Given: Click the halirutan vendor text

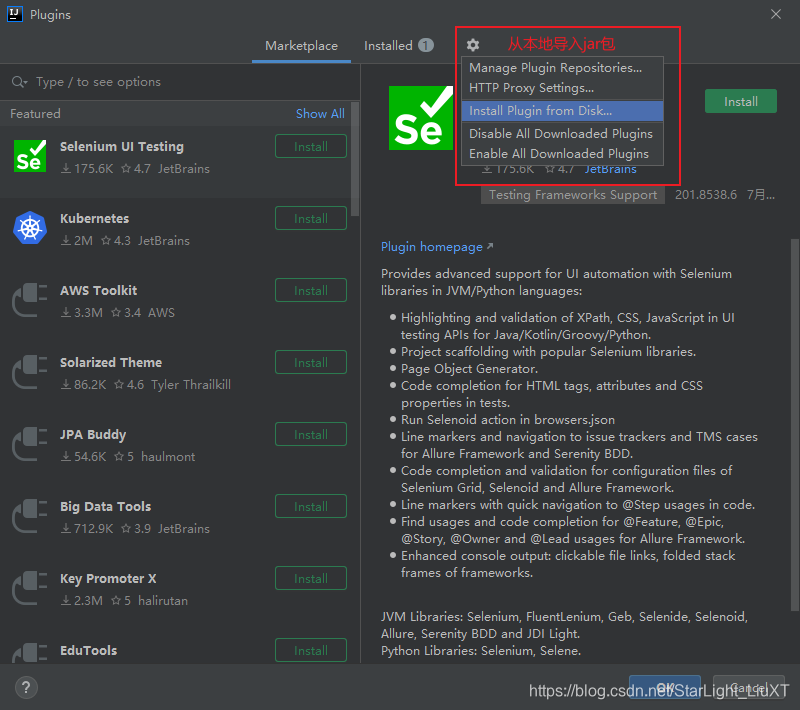Looking at the screenshot, I should [x=163, y=601].
